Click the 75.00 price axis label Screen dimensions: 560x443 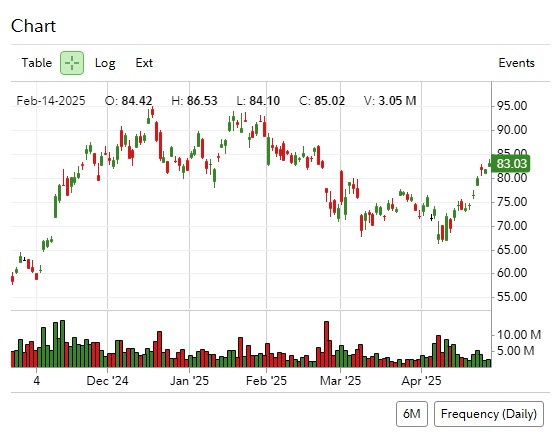pyautogui.click(x=512, y=202)
